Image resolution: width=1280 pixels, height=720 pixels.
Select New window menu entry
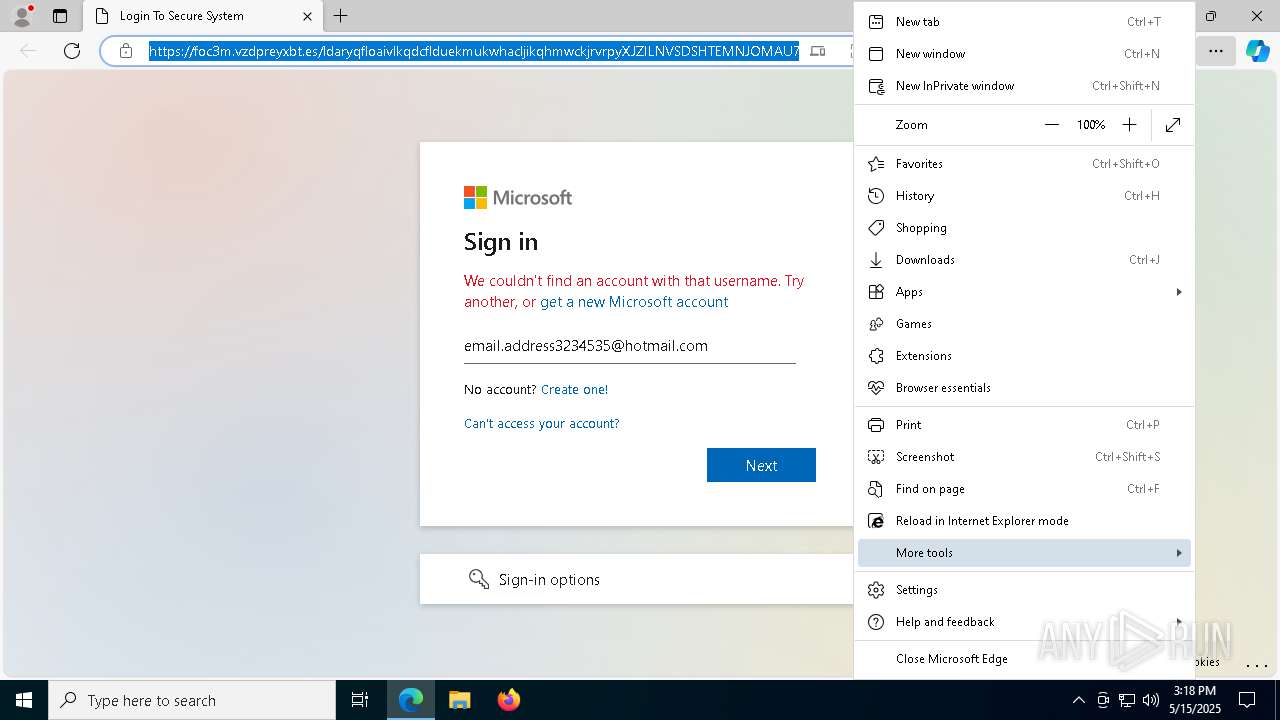click(x=1024, y=54)
